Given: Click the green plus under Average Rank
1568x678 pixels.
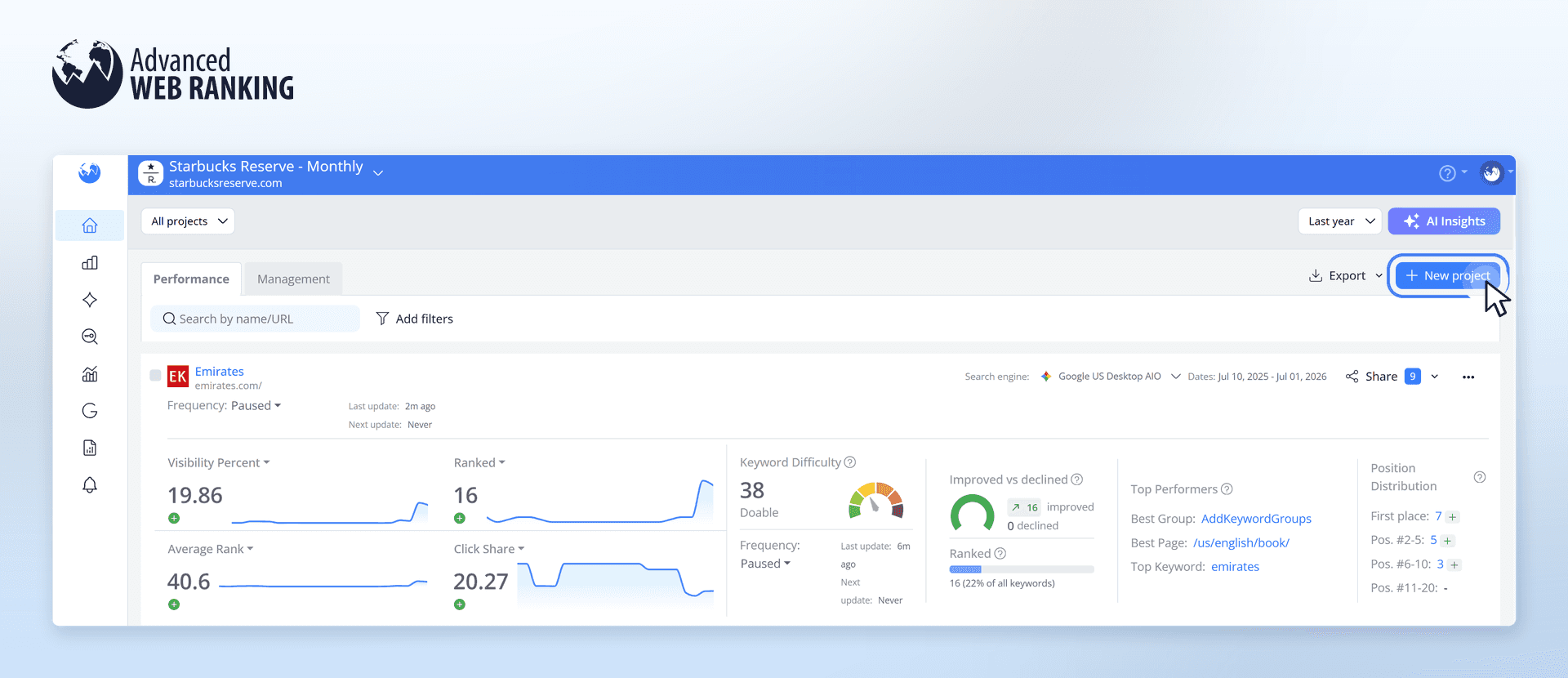Looking at the screenshot, I should tap(174, 604).
